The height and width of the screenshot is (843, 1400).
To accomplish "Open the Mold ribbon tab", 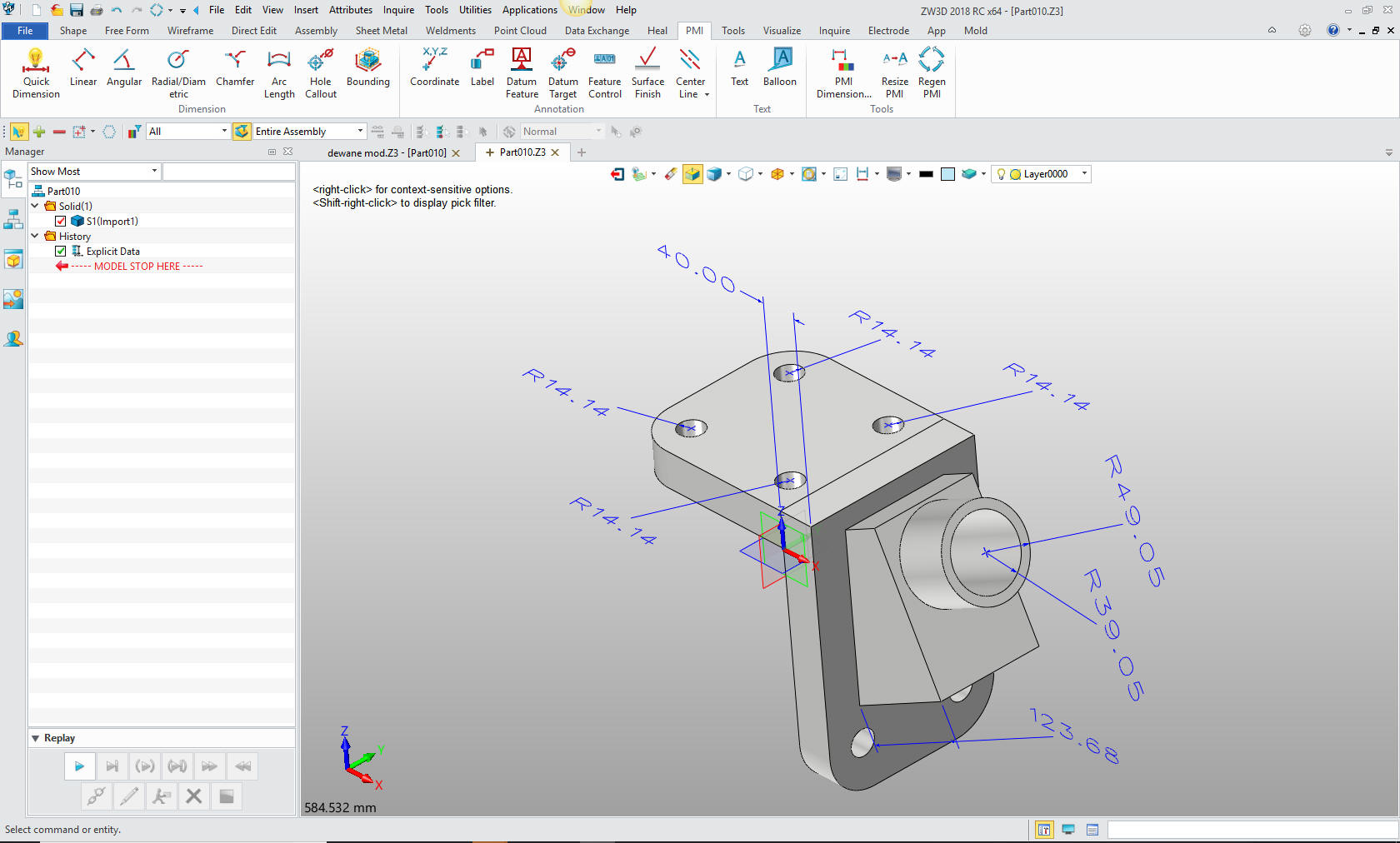I will tap(976, 31).
